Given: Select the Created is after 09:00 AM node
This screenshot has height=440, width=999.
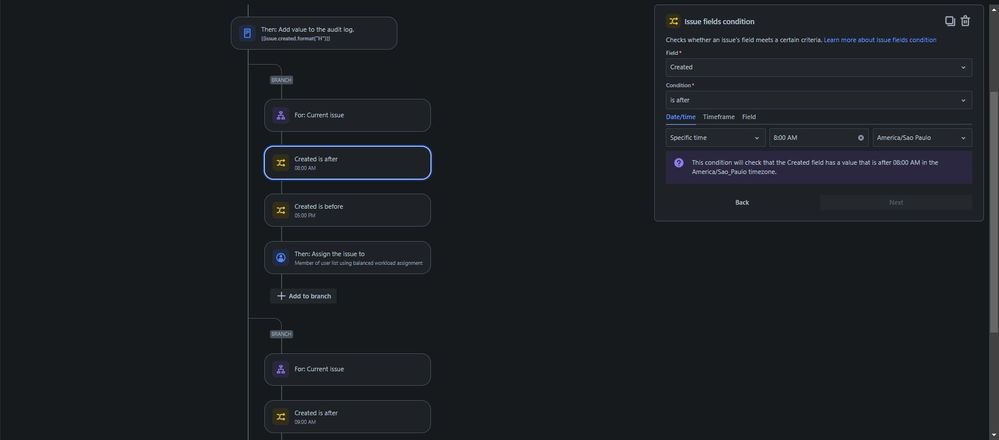Looking at the screenshot, I should (347, 417).
